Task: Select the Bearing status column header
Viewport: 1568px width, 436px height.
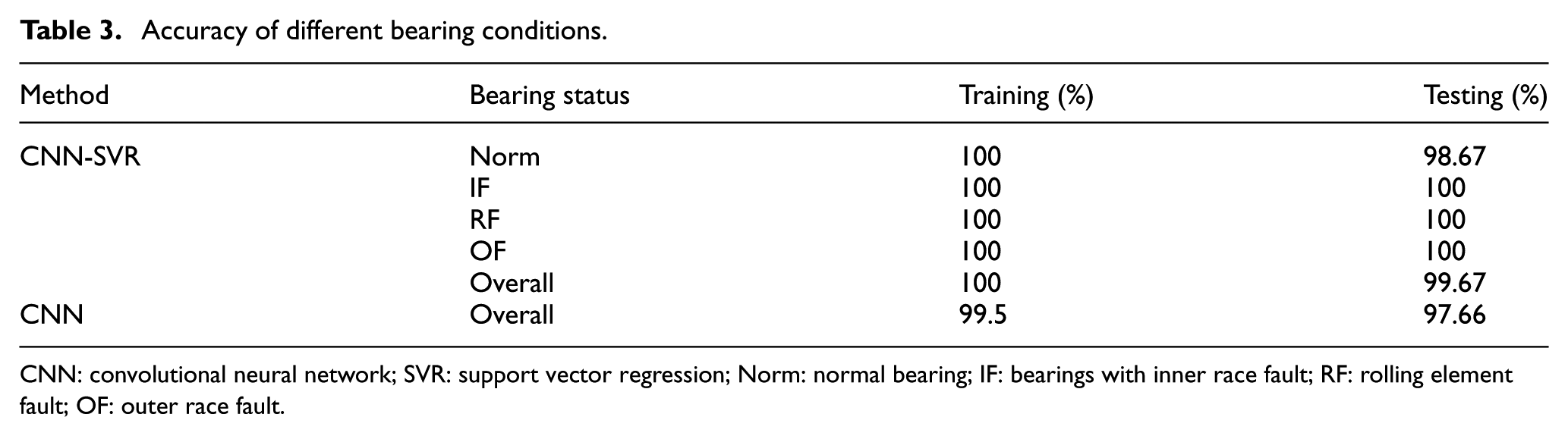Action: pyautogui.click(x=549, y=96)
